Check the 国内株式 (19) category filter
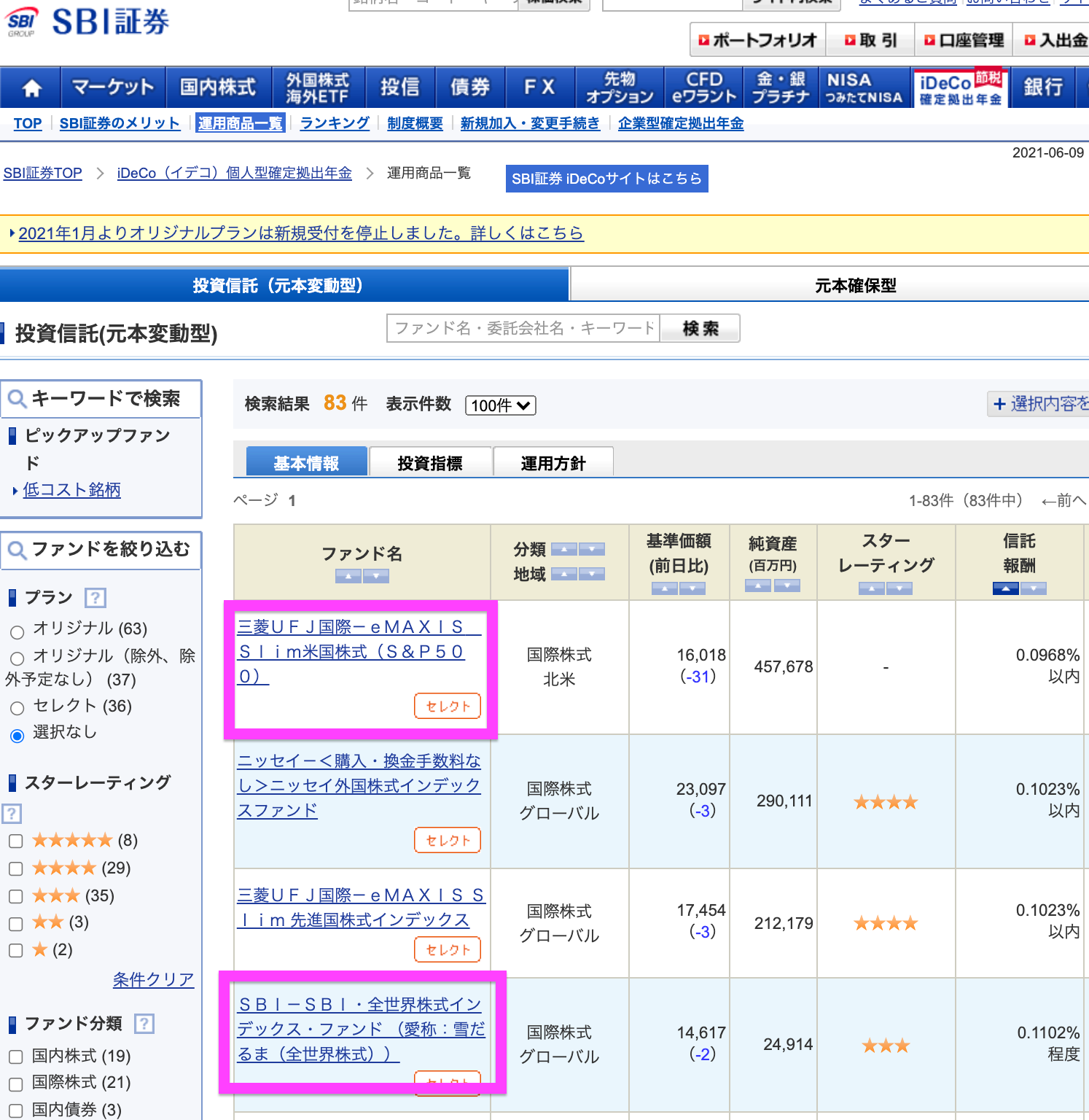 [x=16, y=1057]
